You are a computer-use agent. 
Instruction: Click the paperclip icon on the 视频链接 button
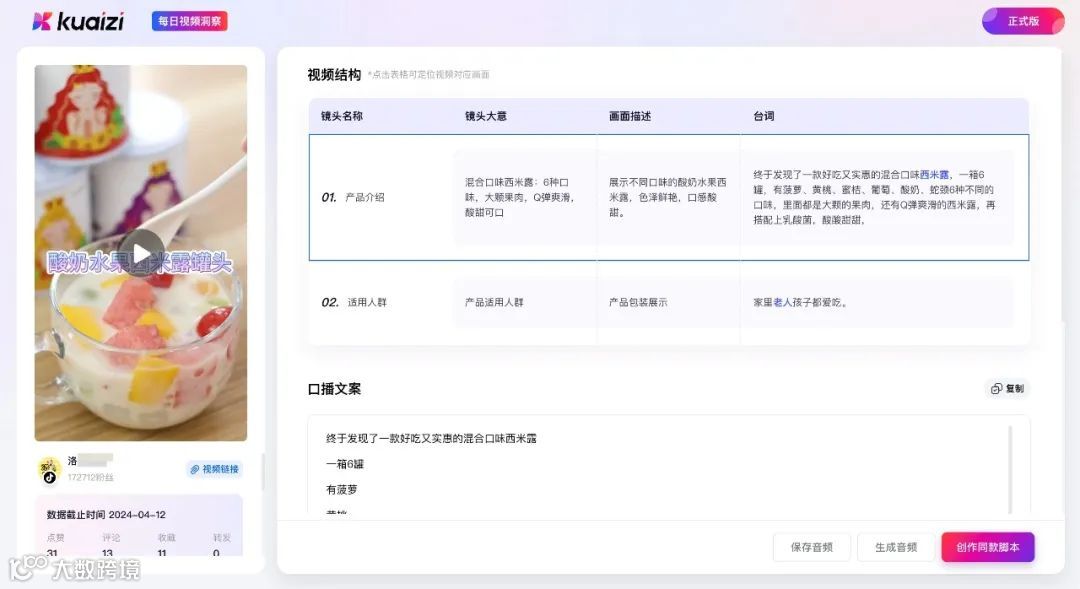coord(196,469)
